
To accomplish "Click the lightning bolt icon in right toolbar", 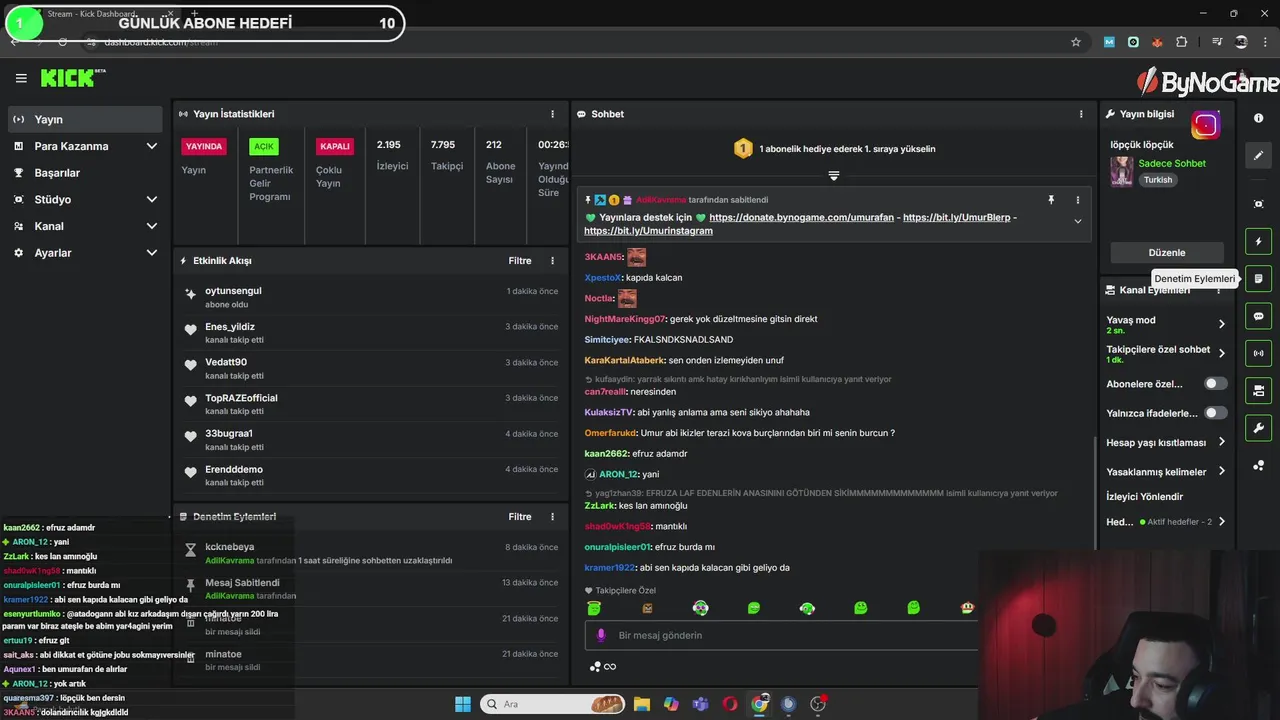I will 1258,242.
